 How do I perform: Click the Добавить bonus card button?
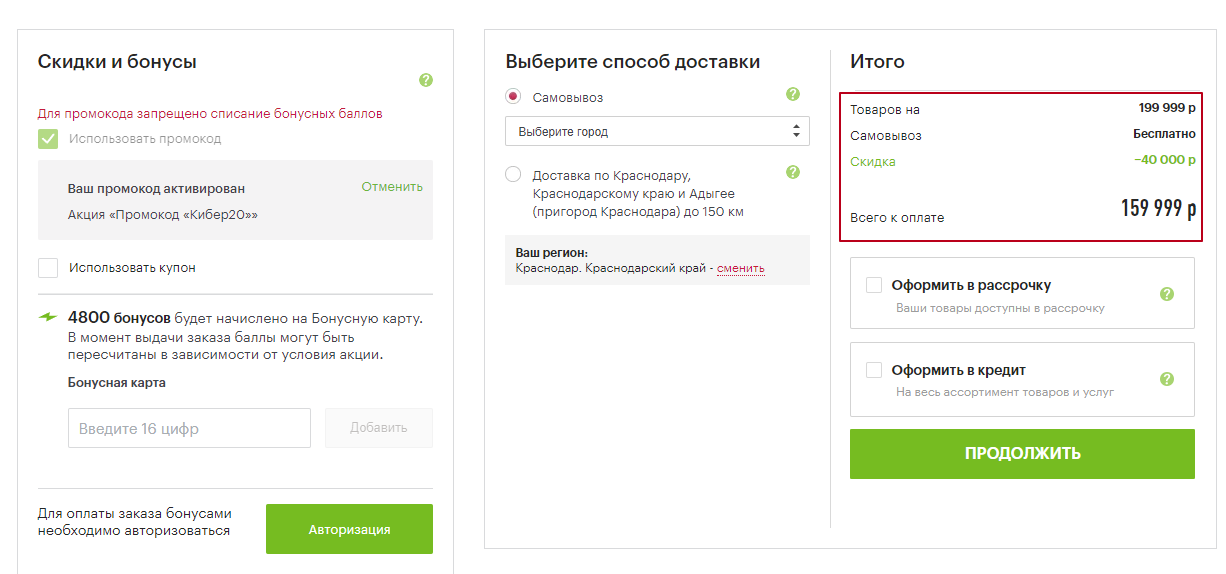click(x=379, y=428)
